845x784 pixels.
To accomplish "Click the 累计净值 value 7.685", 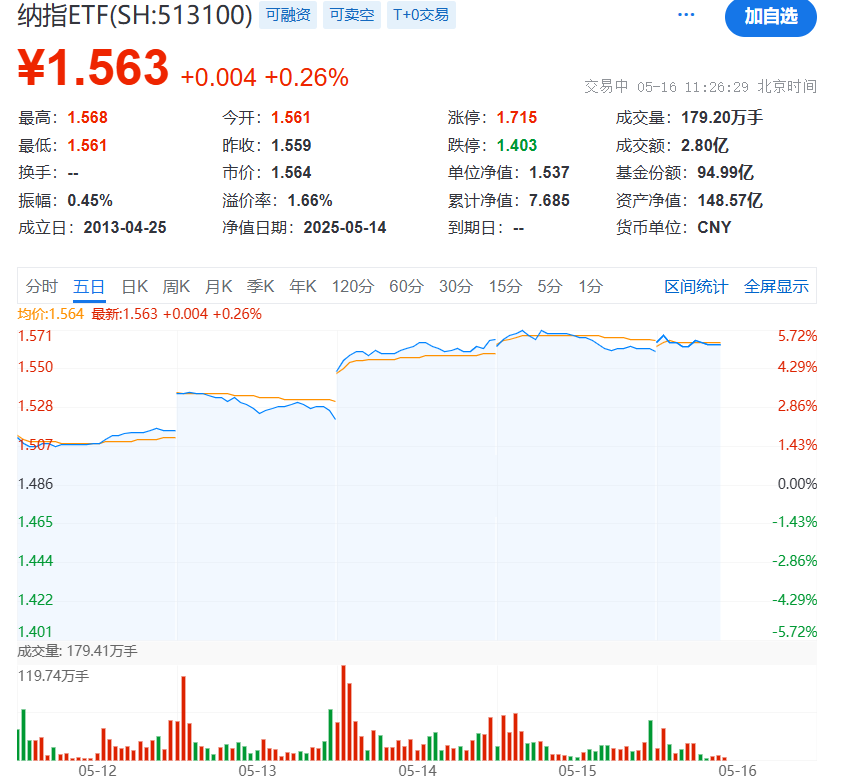I will [549, 200].
